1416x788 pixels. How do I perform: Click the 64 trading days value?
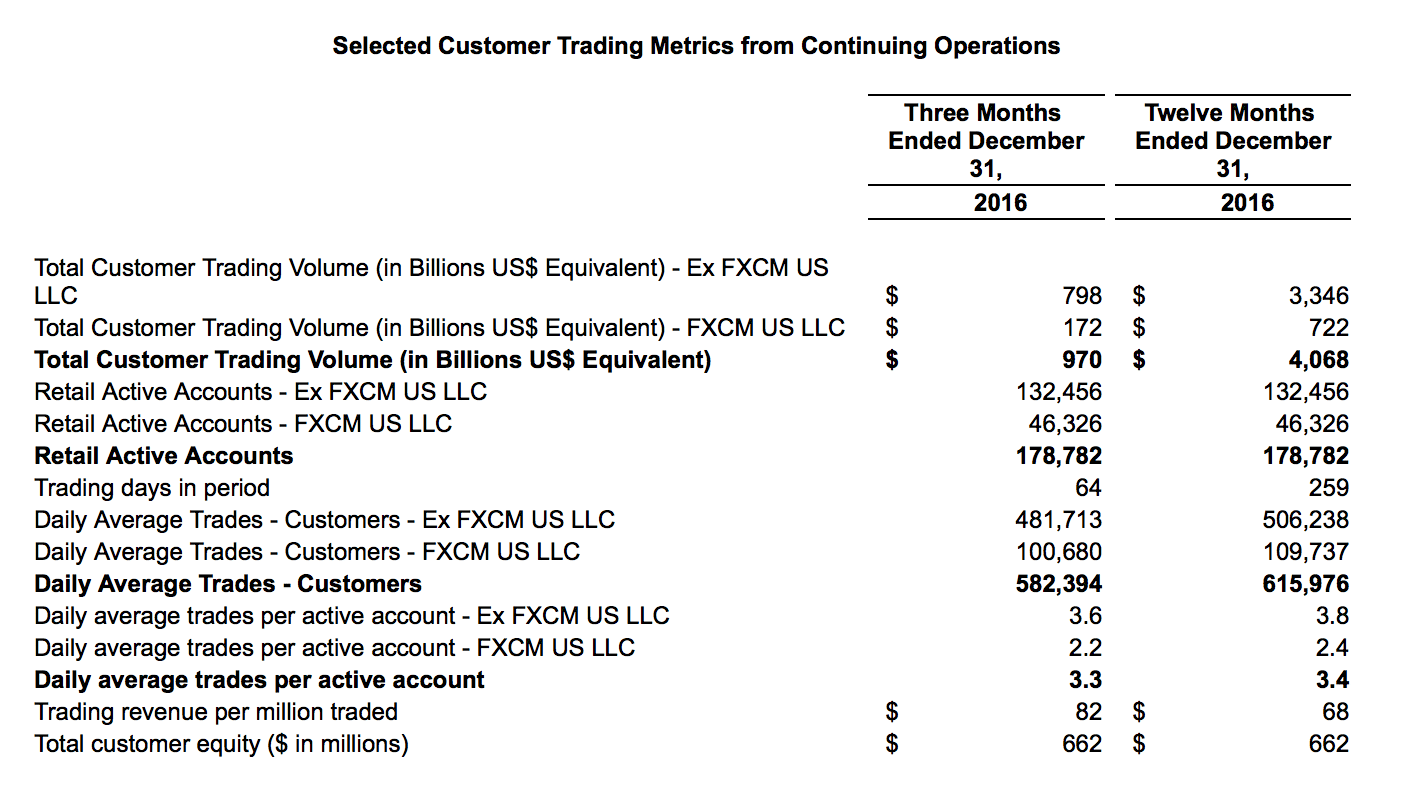(1088, 488)
